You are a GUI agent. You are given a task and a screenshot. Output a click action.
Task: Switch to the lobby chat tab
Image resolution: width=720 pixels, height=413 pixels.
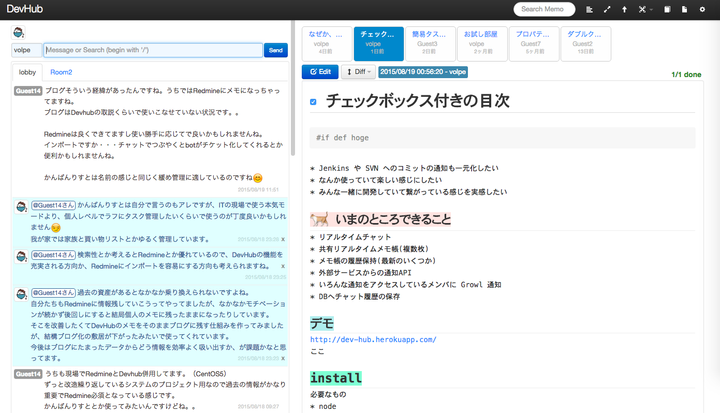pos(27,72)
